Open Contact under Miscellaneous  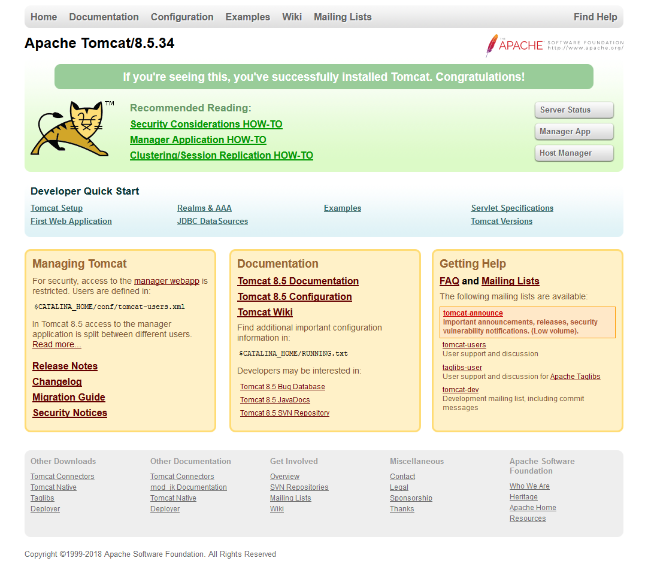tap(402, 476)
